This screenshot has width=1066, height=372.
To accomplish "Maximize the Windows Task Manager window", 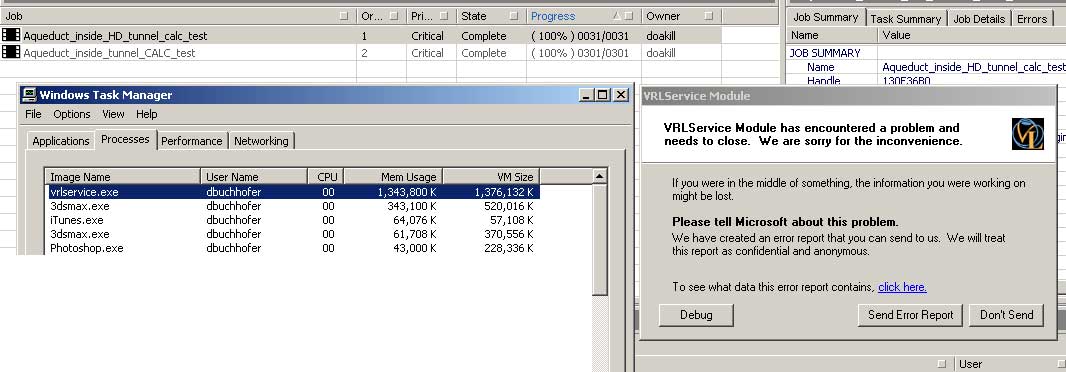I will (602, 95).
